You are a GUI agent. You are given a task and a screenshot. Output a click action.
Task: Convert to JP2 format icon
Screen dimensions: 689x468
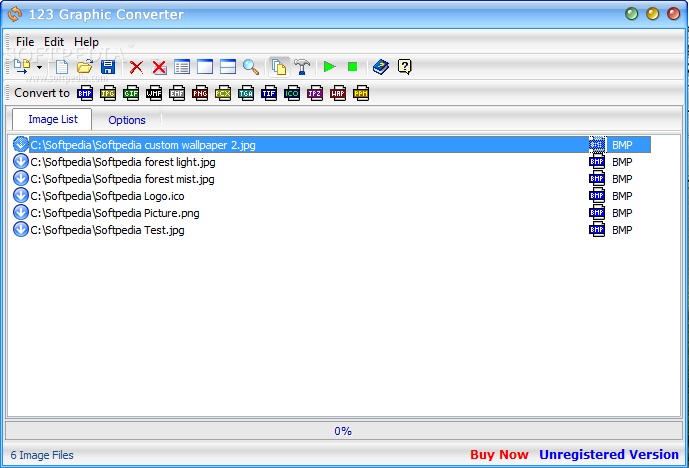[x=315, y=93]
